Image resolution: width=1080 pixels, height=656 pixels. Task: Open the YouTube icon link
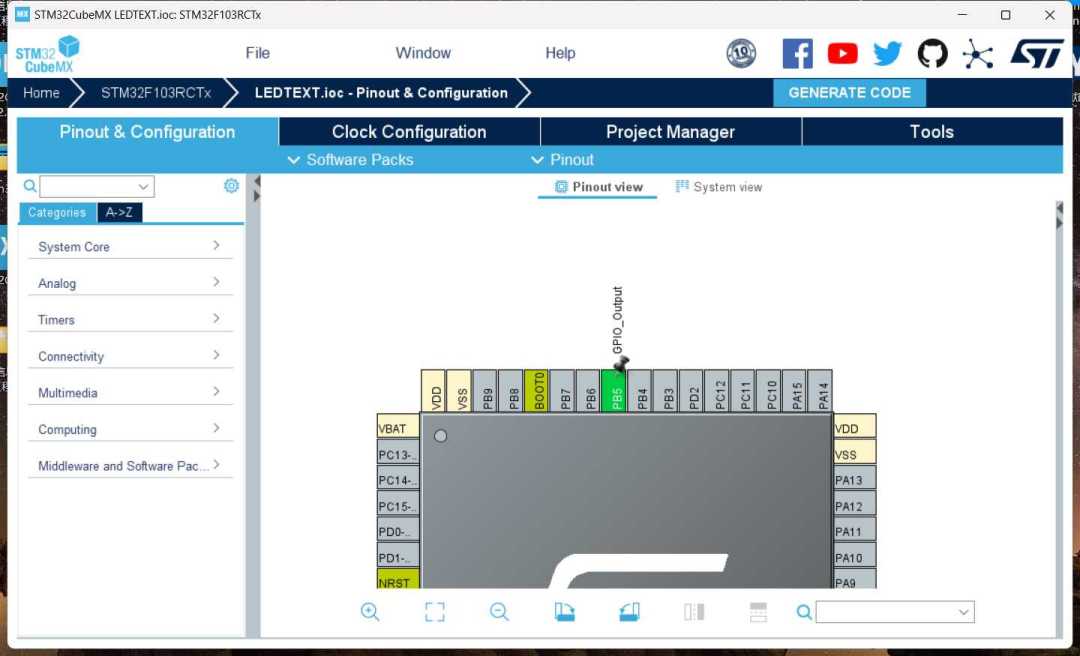pos(842,53)
